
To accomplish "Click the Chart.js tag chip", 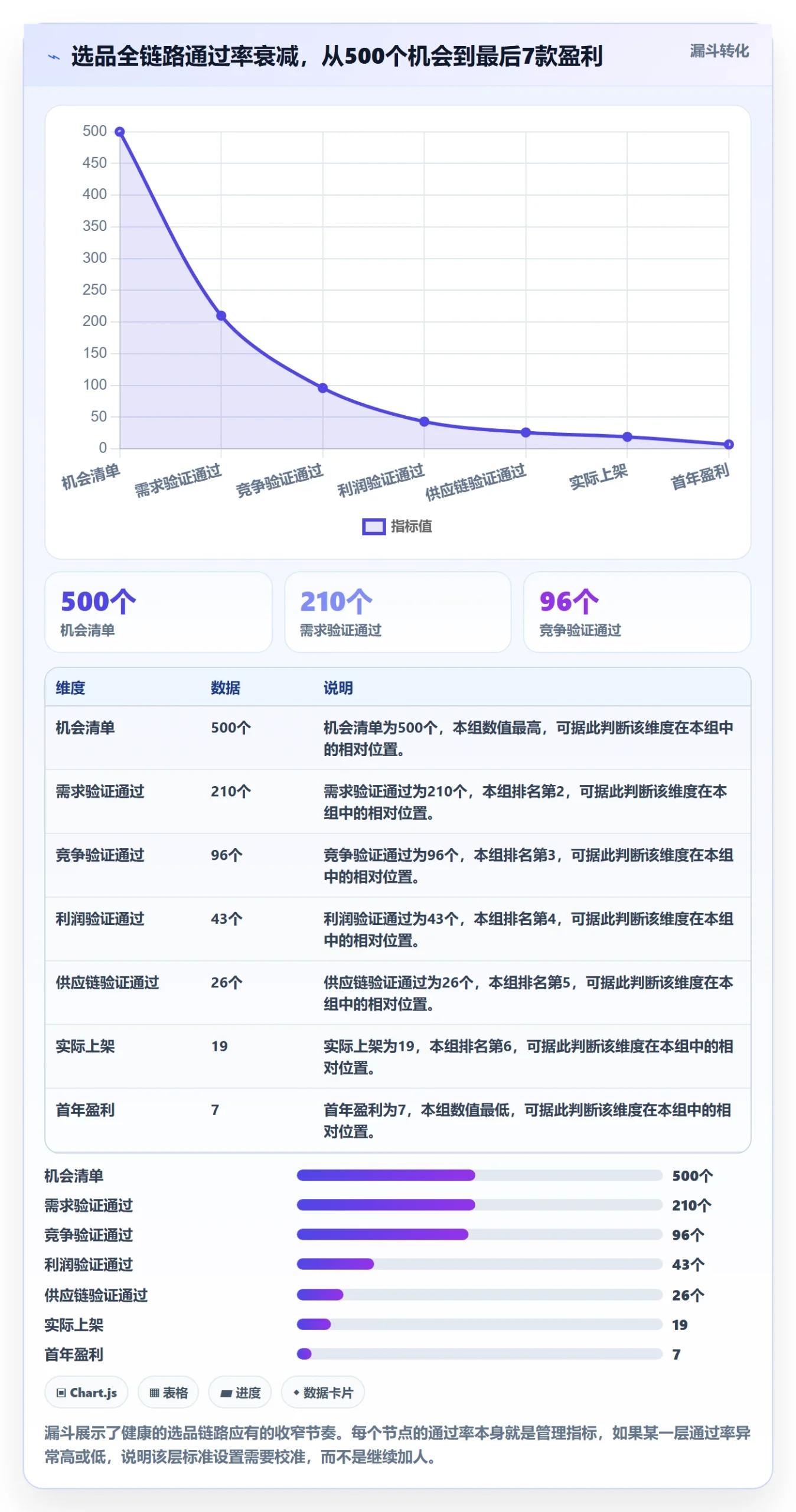I will [86, 1393].
